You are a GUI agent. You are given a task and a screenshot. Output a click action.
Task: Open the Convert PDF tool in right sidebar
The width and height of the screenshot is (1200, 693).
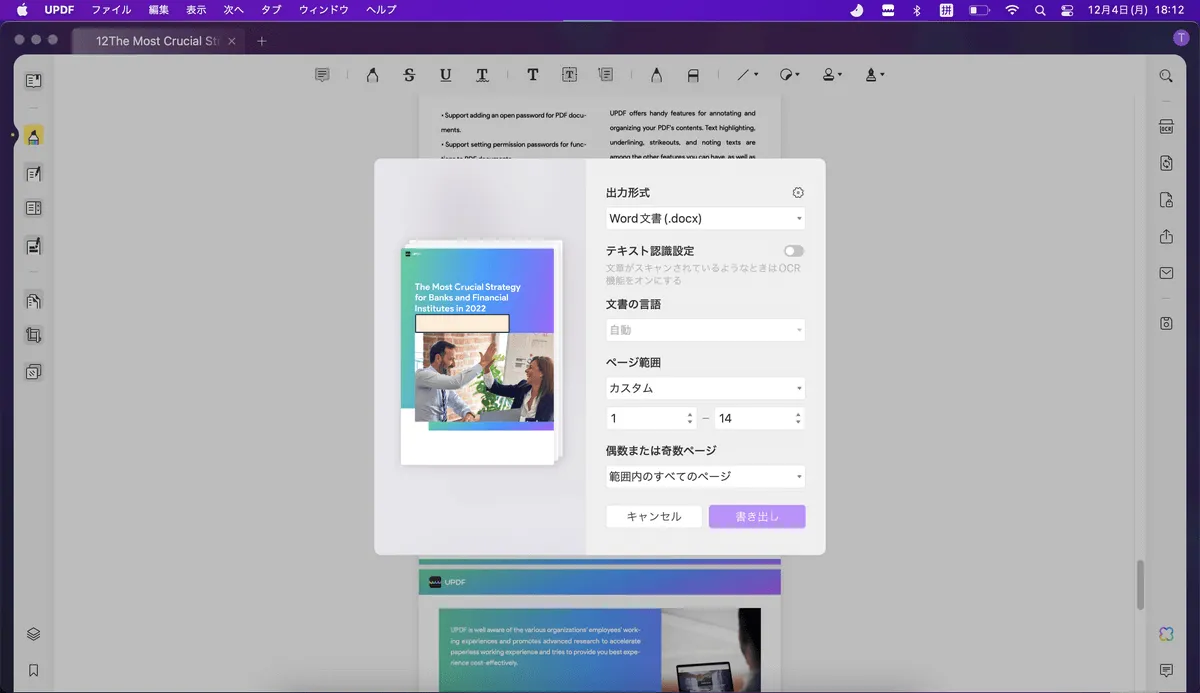tap(1166, 163)
